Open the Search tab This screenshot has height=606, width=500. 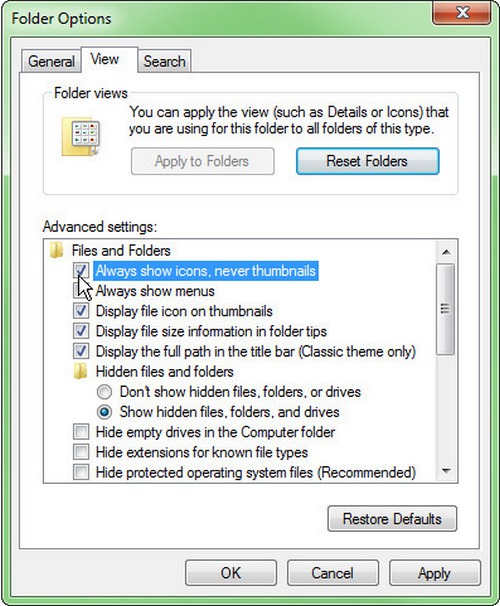coord(164,61)
